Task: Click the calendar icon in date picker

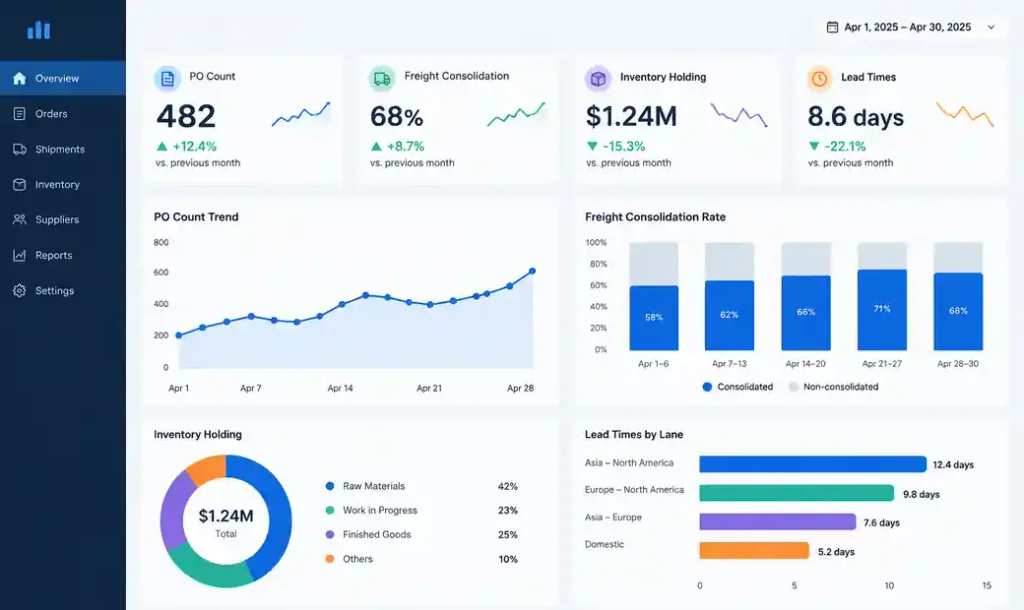Action: [832, 27]
